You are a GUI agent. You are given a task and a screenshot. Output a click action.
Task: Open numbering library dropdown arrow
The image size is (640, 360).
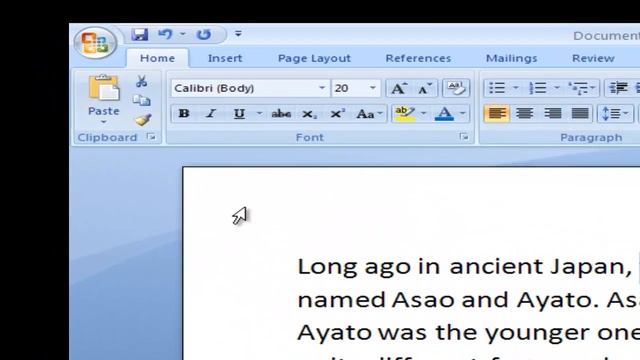[x=557, y=88]
